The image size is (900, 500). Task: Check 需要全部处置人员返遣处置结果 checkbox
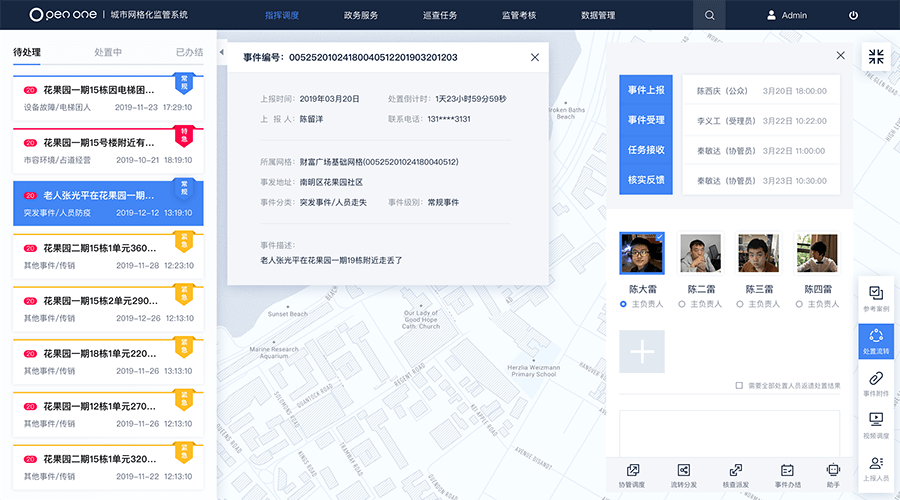739,385
